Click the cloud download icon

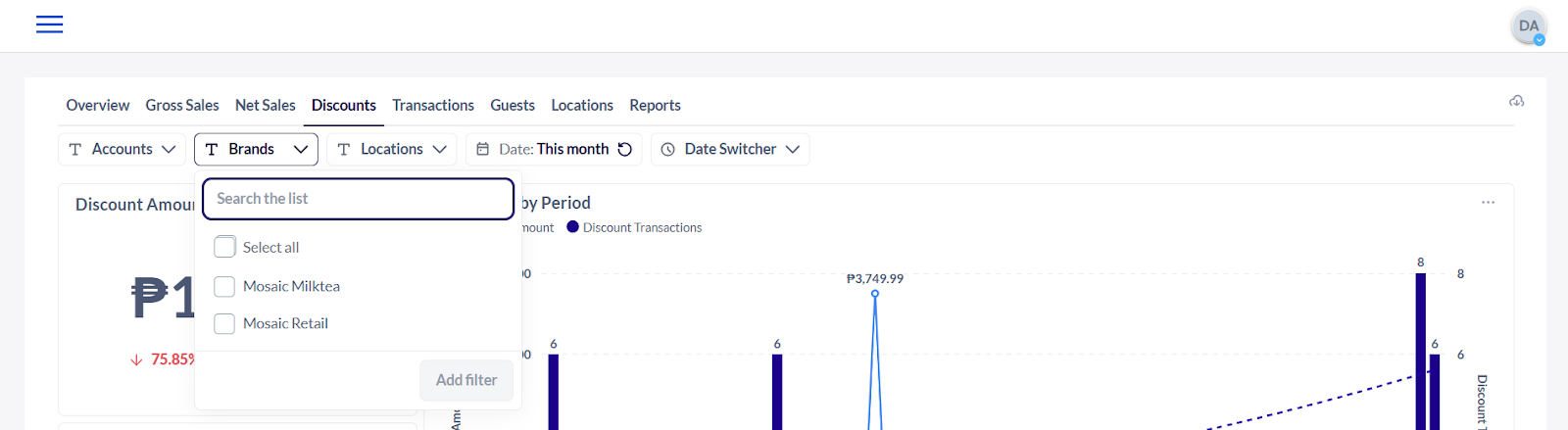[x=1516, y=101]
